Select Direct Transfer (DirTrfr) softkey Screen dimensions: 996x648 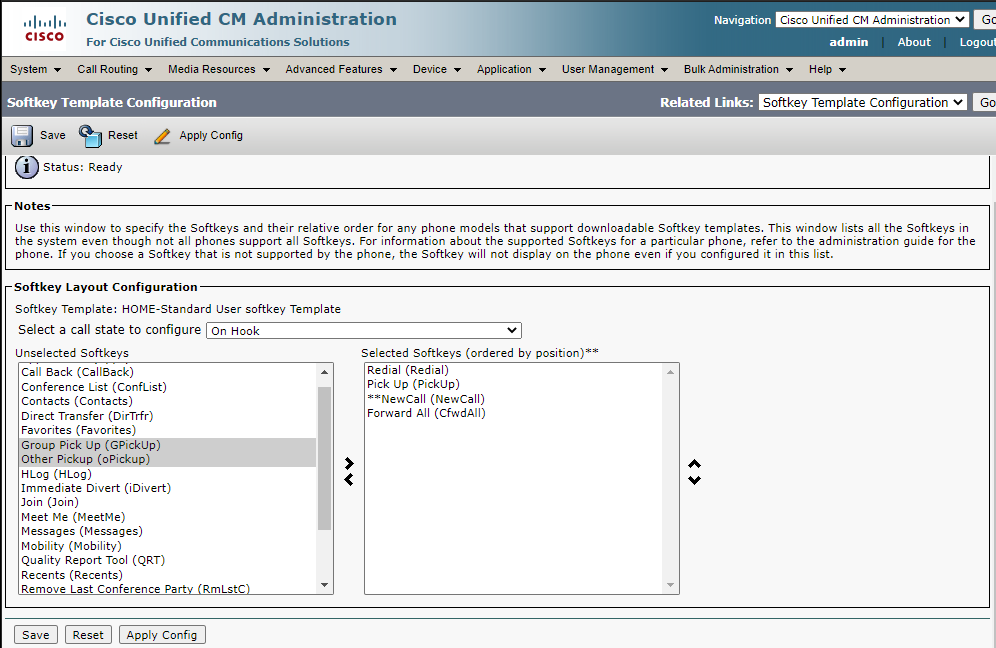tap(168, 416)
